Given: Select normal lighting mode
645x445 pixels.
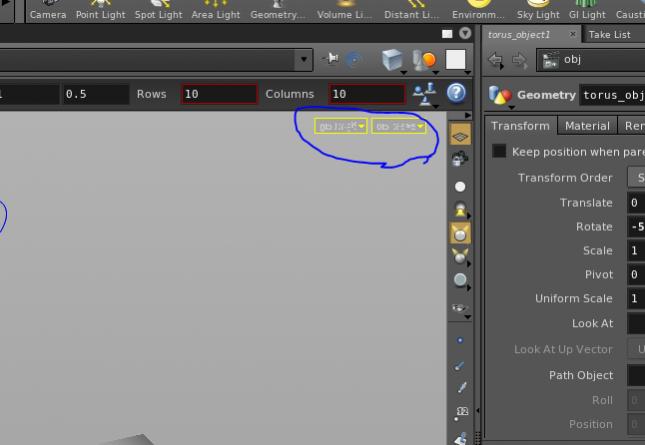Looking at the screenshot, I should click(460, 233).
